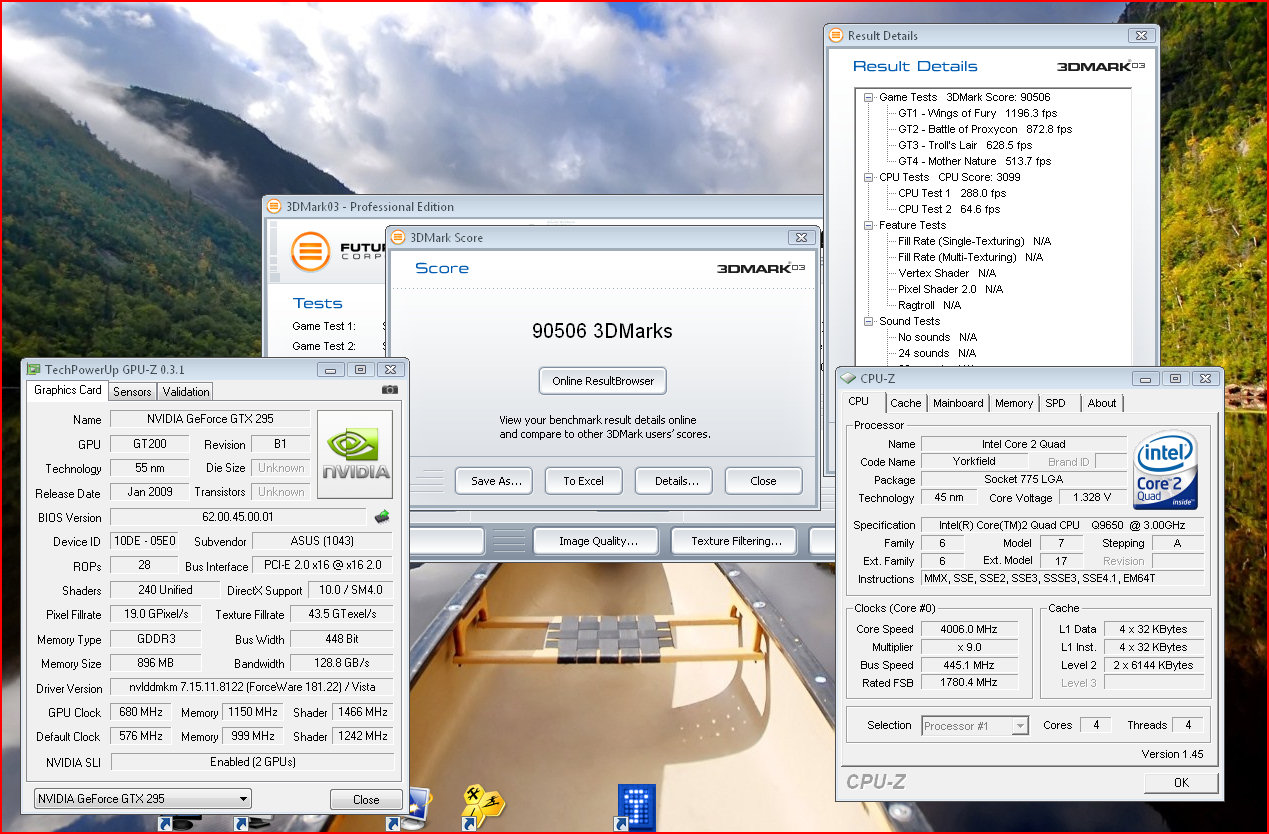
Task: Click the Online ResultBrowser button
Action: [602, 381]
